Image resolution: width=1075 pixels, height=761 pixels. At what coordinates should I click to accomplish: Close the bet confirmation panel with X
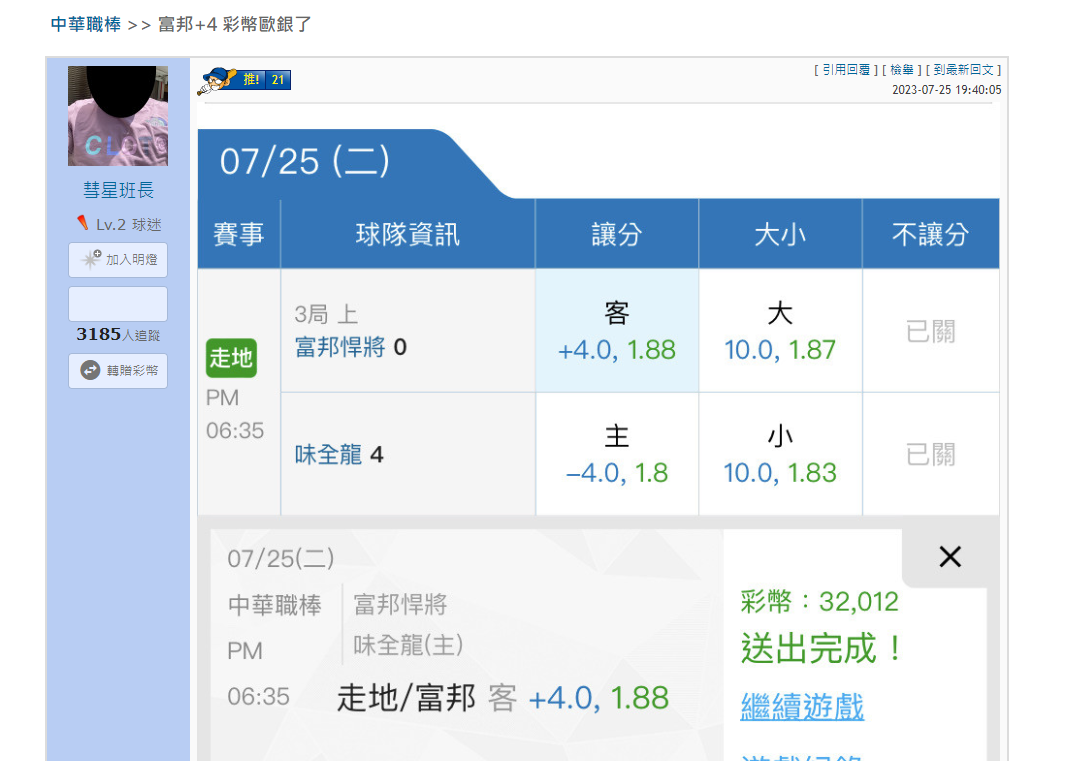coord(950,557)
